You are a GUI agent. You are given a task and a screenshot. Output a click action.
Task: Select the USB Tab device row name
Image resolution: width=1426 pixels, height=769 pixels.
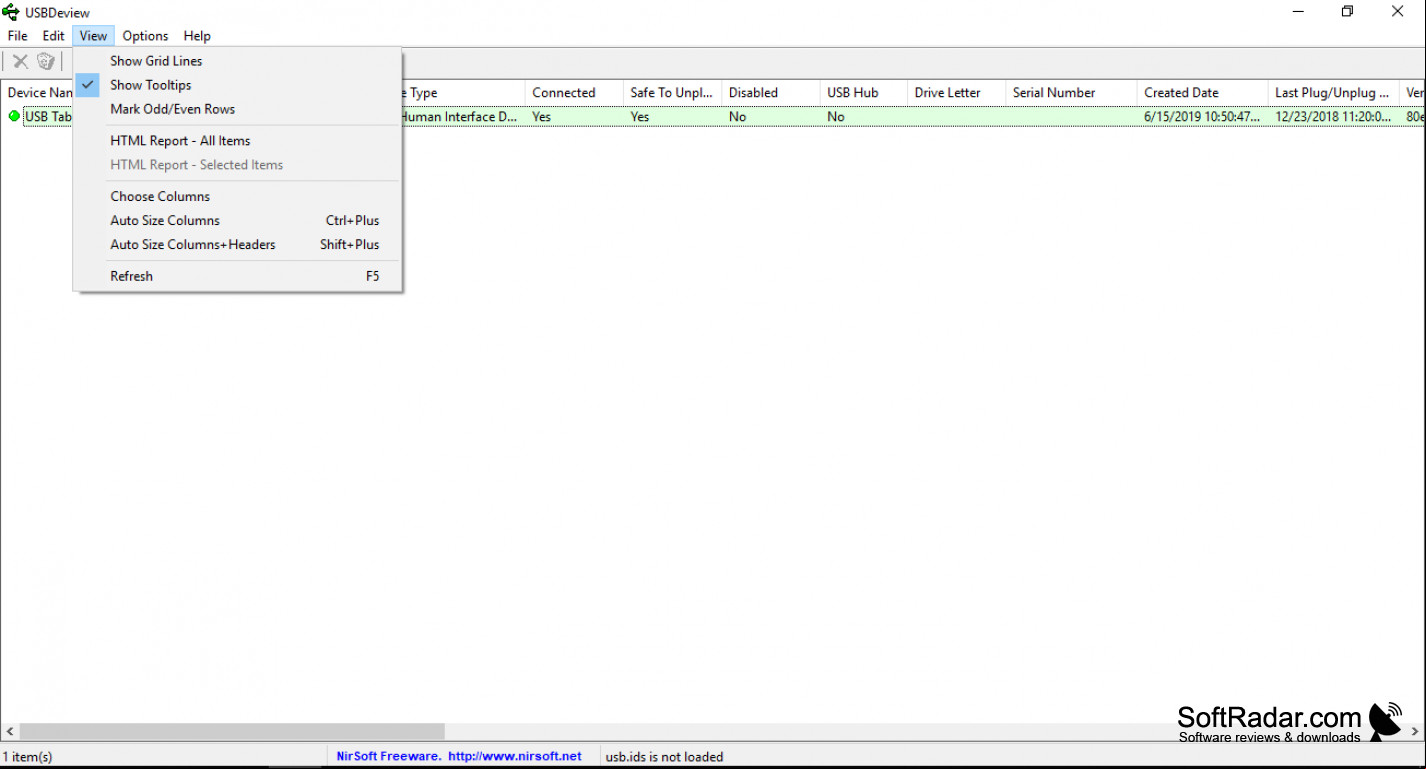click(x=48, y=117)
